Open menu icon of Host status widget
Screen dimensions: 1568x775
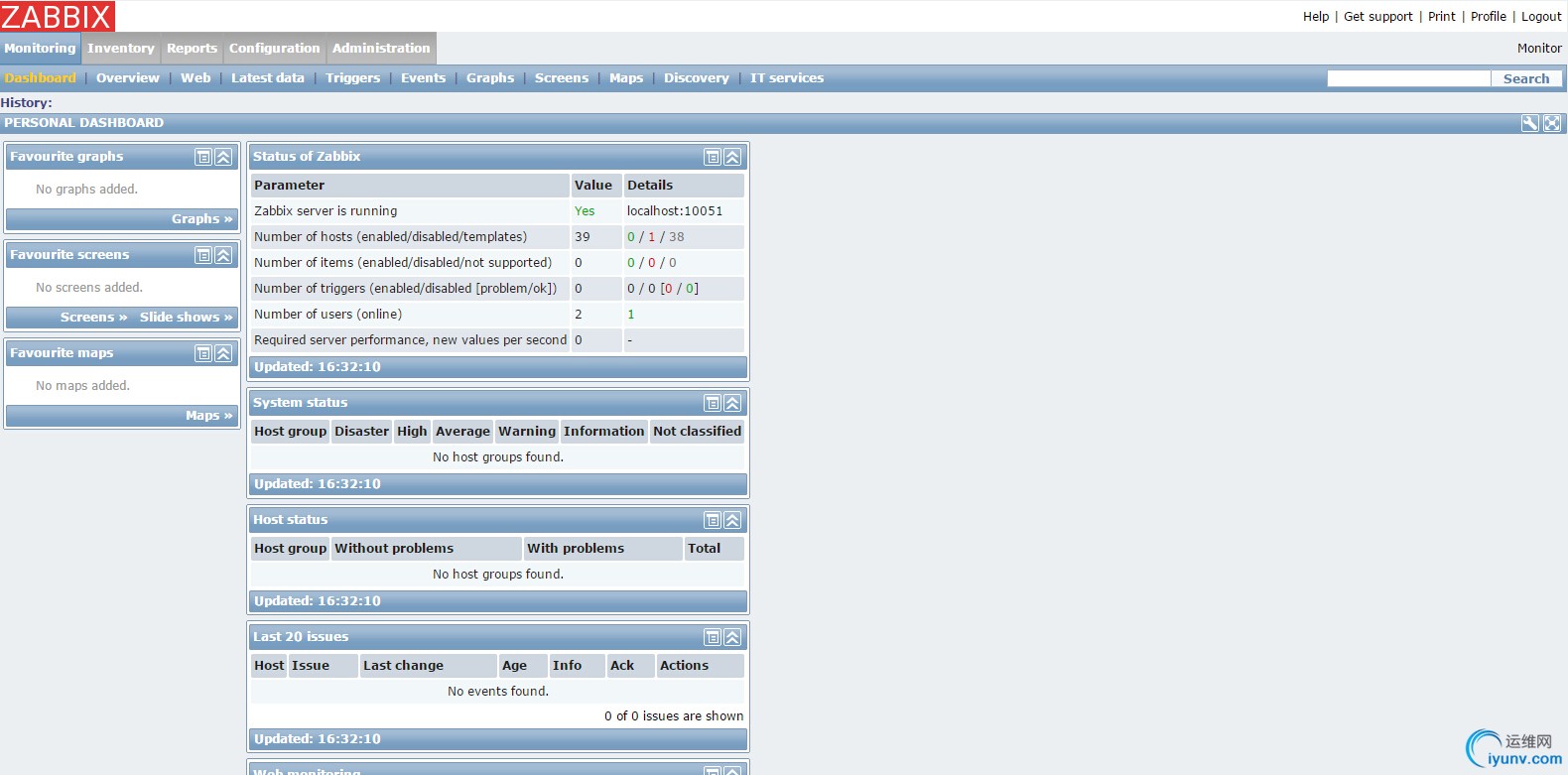pyautogui.click(x=713, y=520)
